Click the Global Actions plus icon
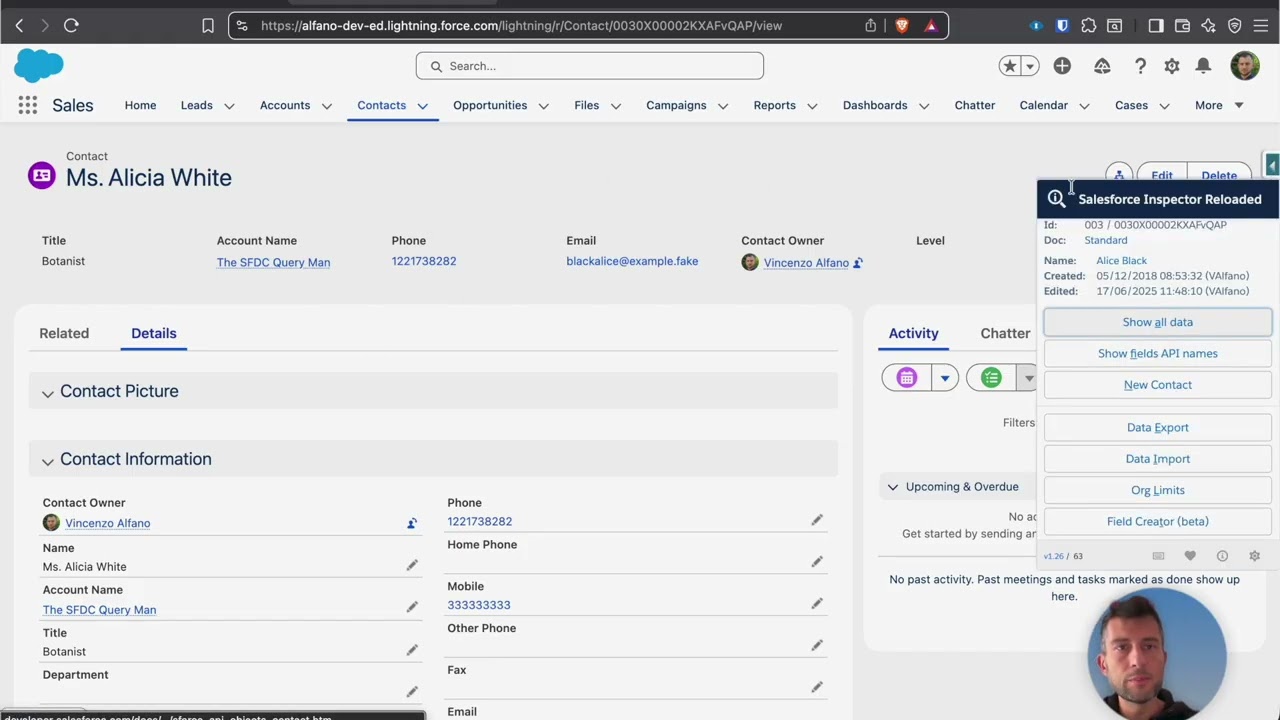This screenshot has width=1280, height=720. coord(1062,66)
